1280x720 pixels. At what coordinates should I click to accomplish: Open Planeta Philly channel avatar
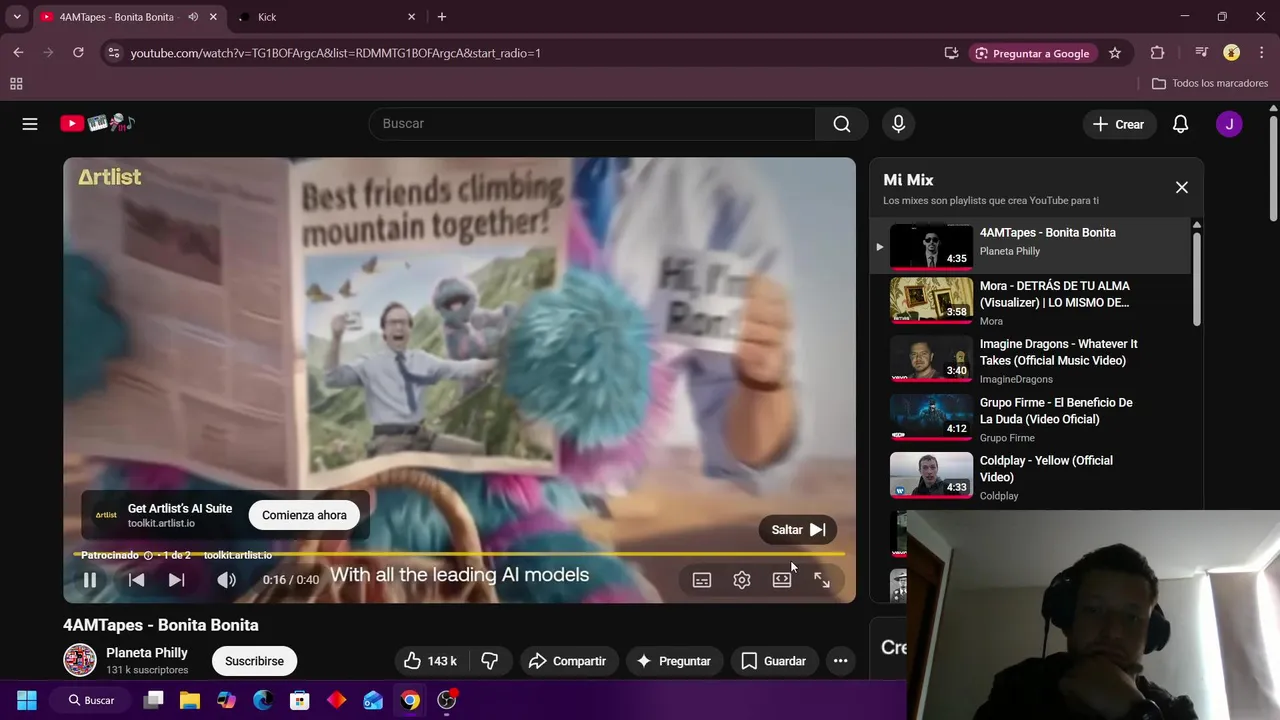click(x=80, y=660)
